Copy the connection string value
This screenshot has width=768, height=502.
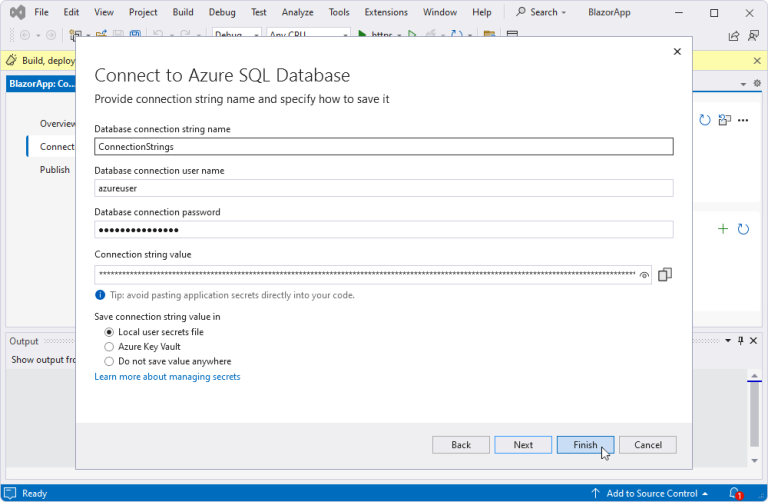point(665,275)
